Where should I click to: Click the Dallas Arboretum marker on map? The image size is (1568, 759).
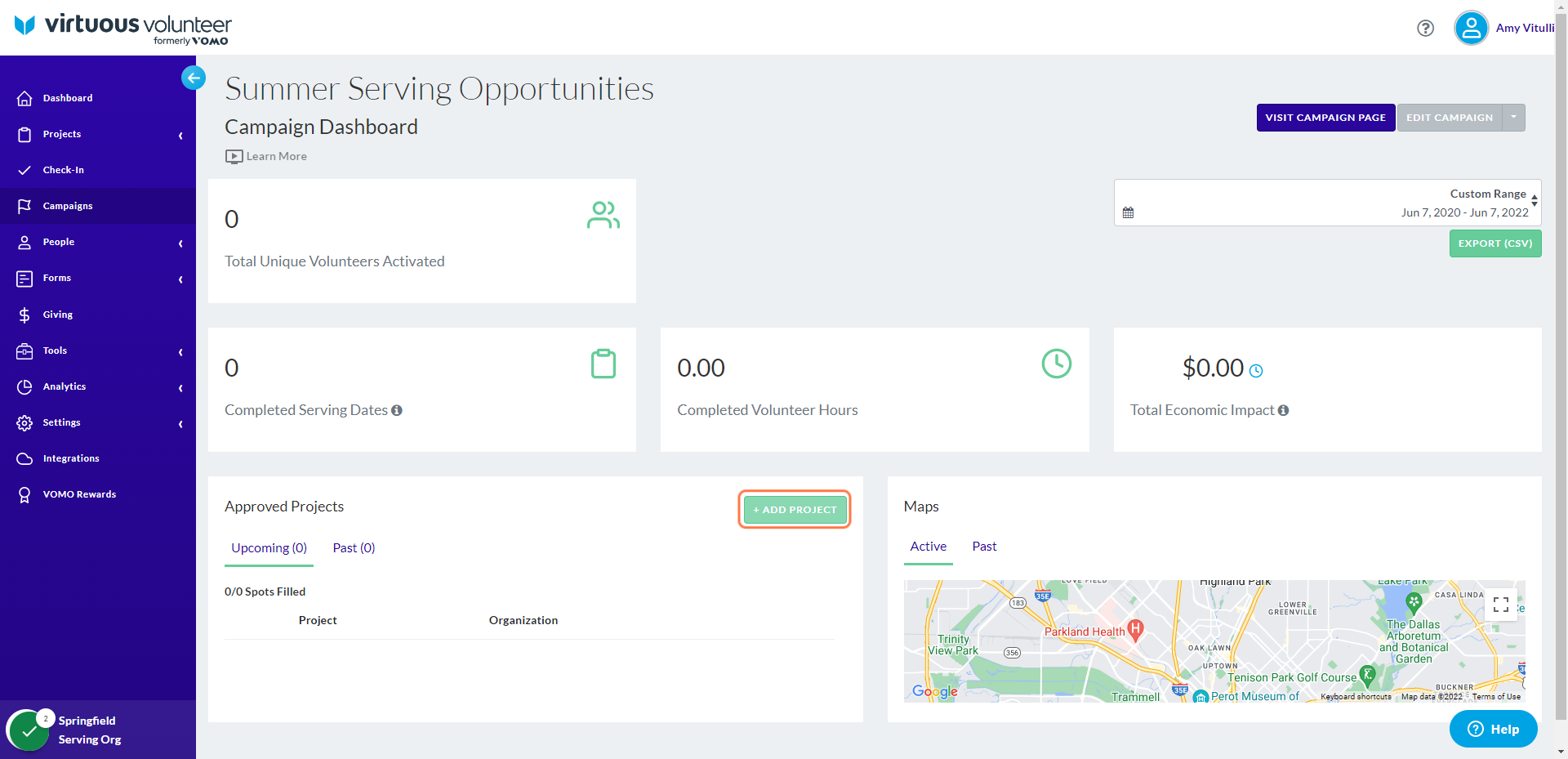click(x=1414, y=604)
